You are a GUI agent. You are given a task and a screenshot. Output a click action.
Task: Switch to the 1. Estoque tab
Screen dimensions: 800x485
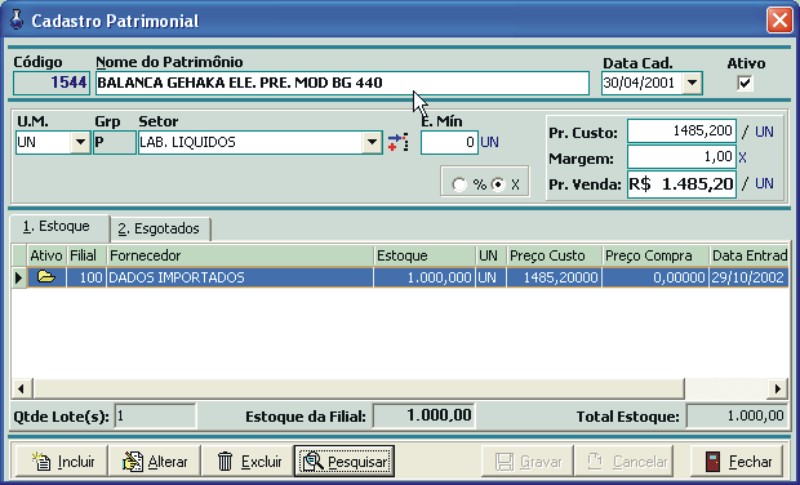60,227
